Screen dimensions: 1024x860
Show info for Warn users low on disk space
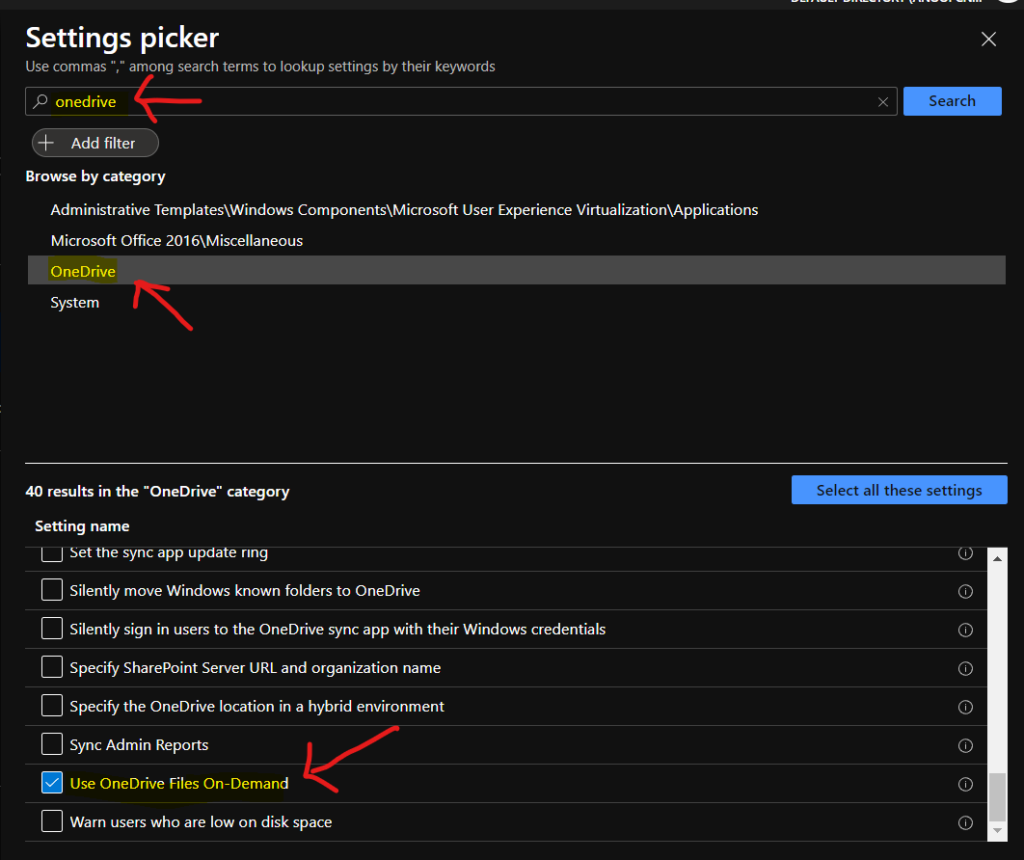[965, 822]
